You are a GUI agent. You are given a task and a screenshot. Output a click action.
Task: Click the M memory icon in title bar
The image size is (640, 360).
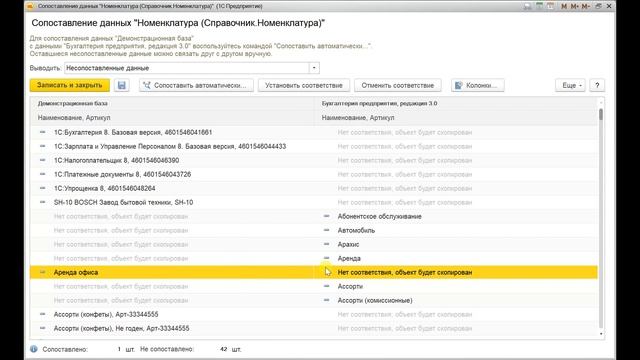[x=564, y=6]
